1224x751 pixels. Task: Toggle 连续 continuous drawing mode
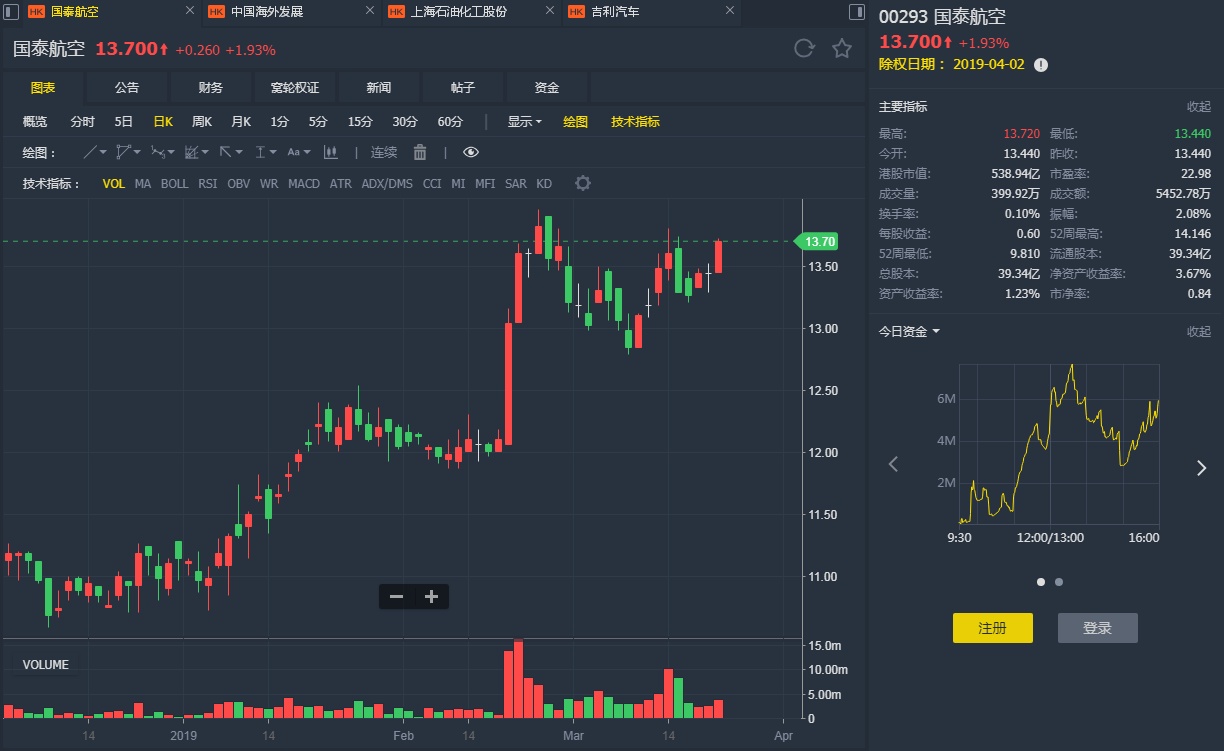384,152
